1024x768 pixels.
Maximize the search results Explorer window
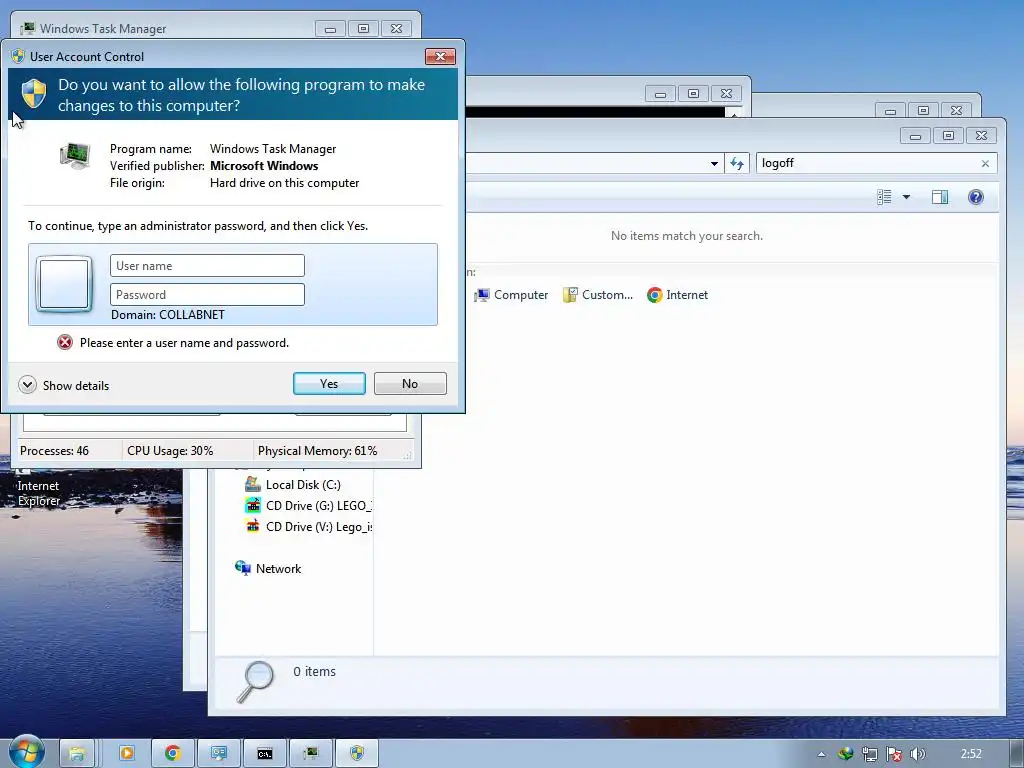coord(948,136)
